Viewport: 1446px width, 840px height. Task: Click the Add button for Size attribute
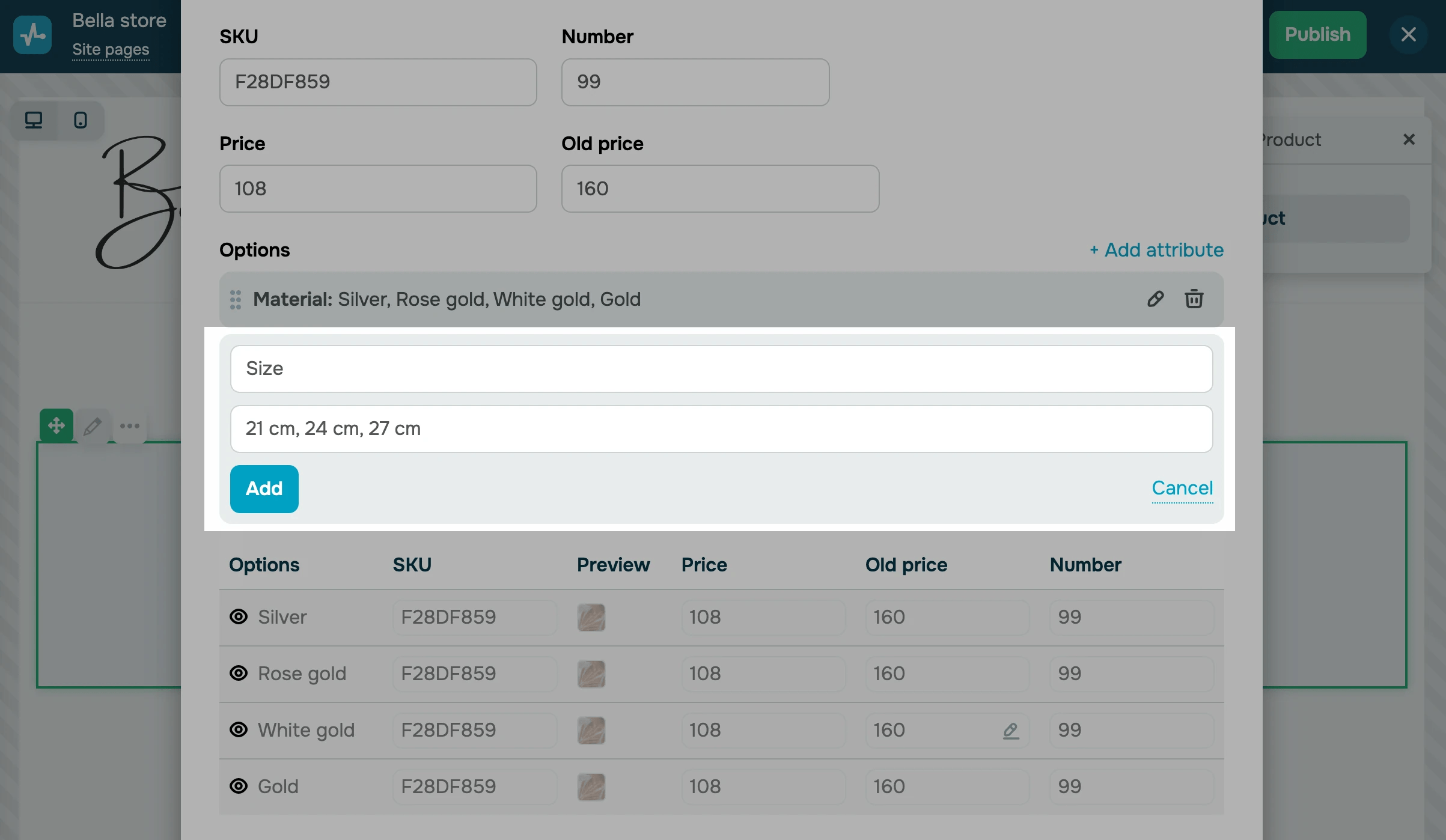pyautogui.click(x=264, y=488)
